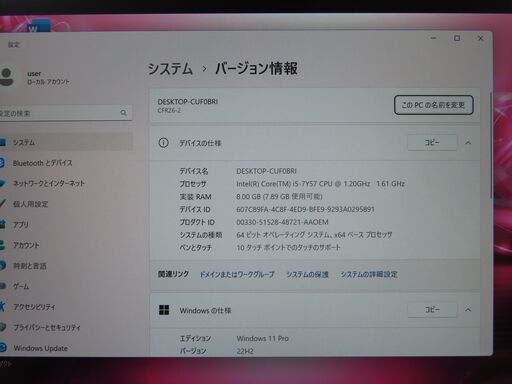Click the 10 タッチ ポイント pen and touch value

(289, 247)
